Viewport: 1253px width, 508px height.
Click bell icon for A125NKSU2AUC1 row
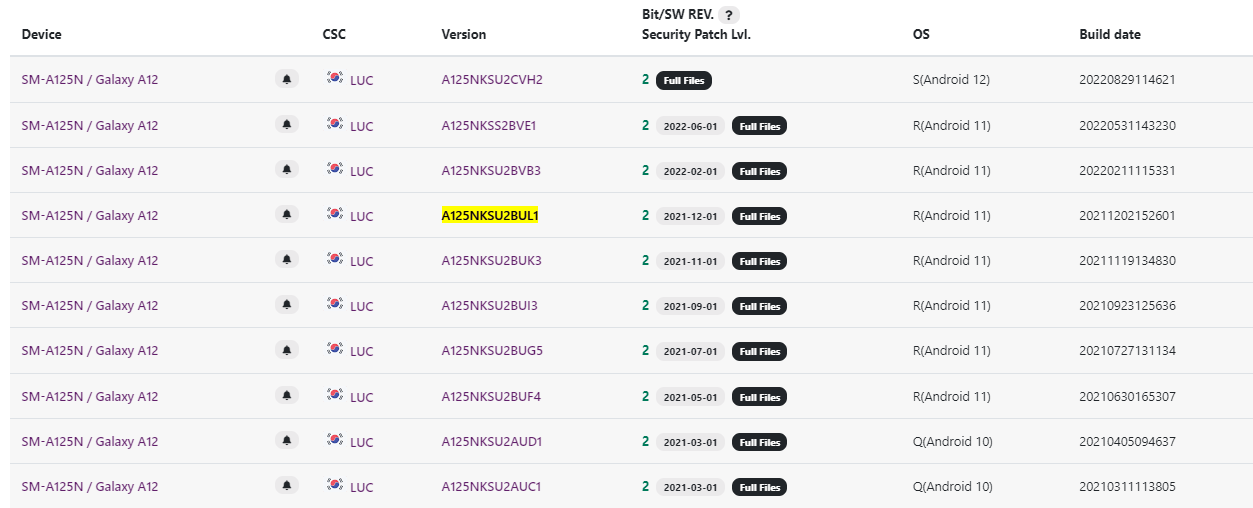pyautogui.click(x=287, y=486)
